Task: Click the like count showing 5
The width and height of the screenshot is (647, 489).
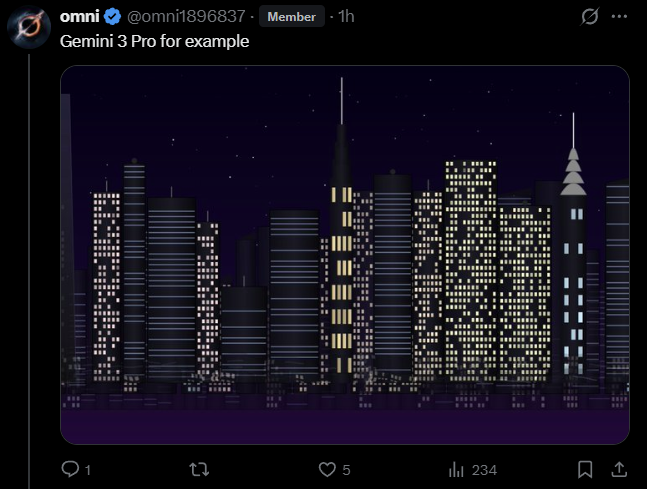Action: [346, 470]
